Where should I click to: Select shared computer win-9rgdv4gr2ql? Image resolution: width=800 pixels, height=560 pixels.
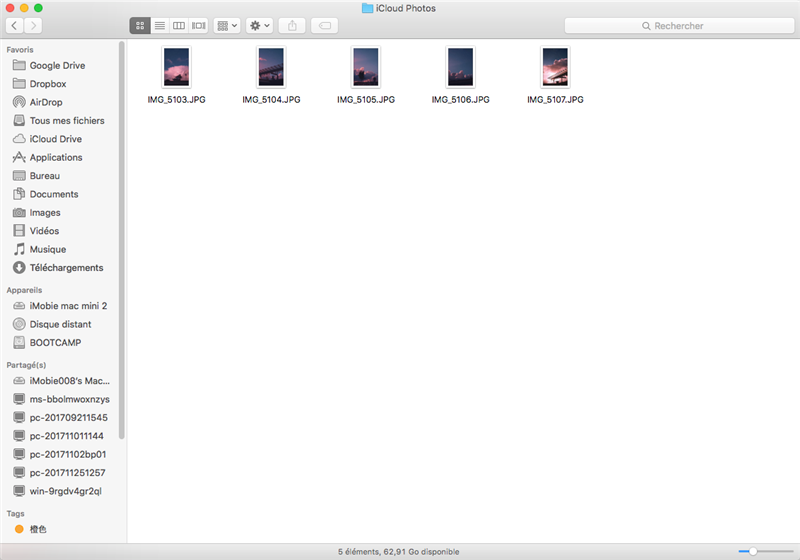65,491
